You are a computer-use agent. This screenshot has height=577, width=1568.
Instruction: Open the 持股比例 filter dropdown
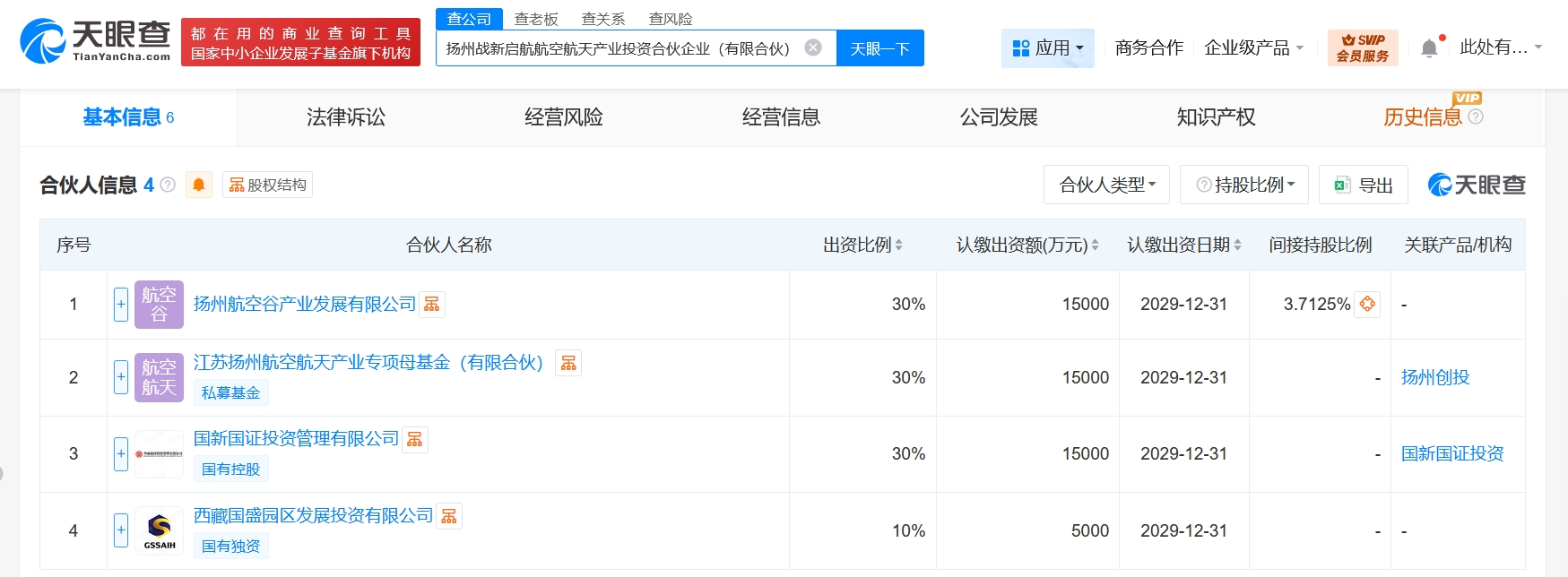tap(1244, 185)
